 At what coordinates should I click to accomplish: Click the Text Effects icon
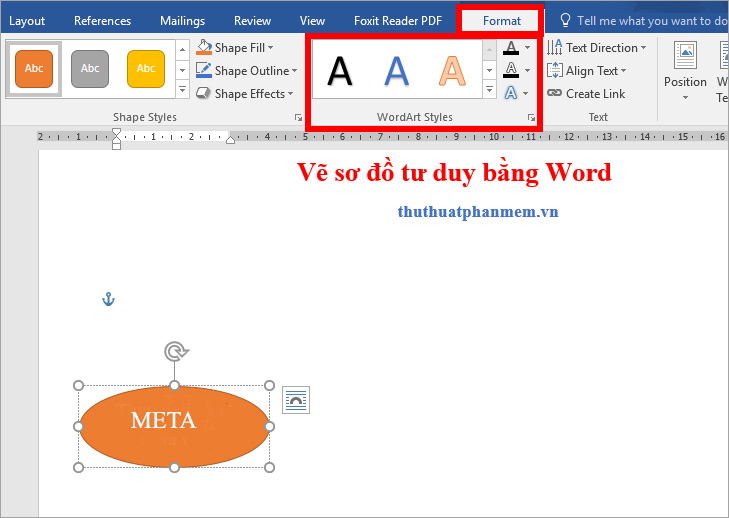(x=511, y=93)
